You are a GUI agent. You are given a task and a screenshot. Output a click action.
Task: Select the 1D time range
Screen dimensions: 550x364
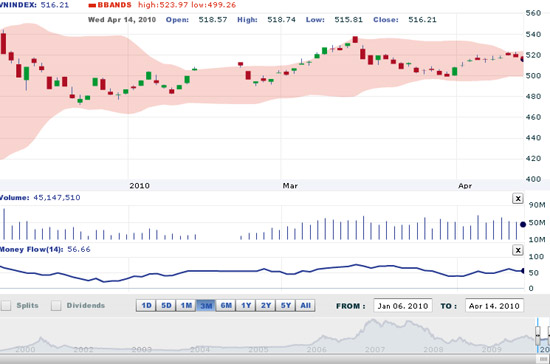146,305
